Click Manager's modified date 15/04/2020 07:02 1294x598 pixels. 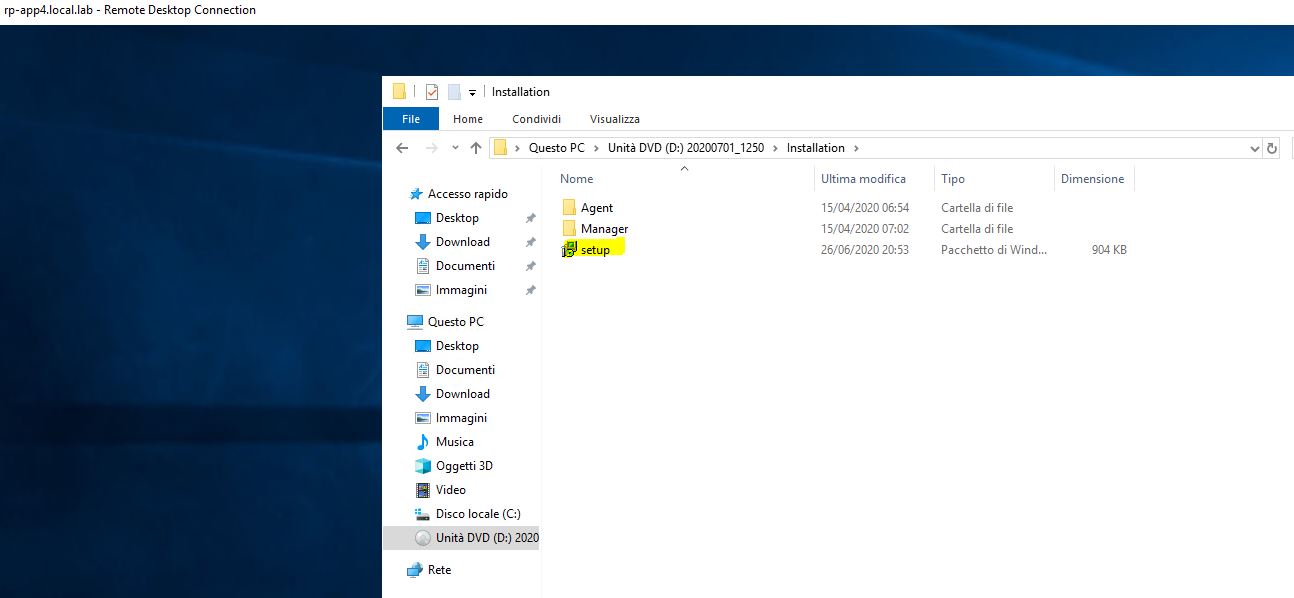pos(865,229)
